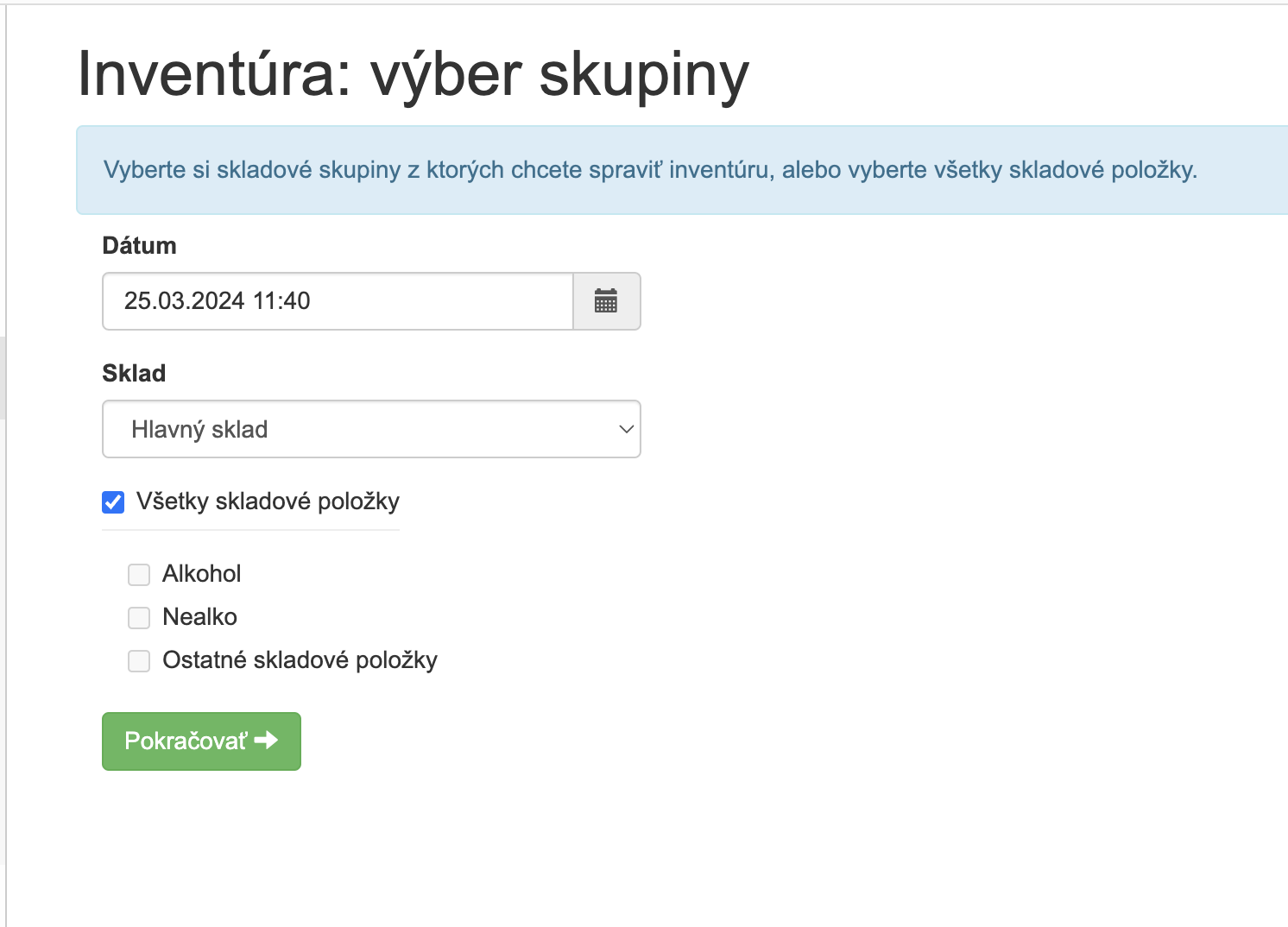The image size is (1288, 927).
Task: Enable the Nealko checkbox
Action: point(139,618)
